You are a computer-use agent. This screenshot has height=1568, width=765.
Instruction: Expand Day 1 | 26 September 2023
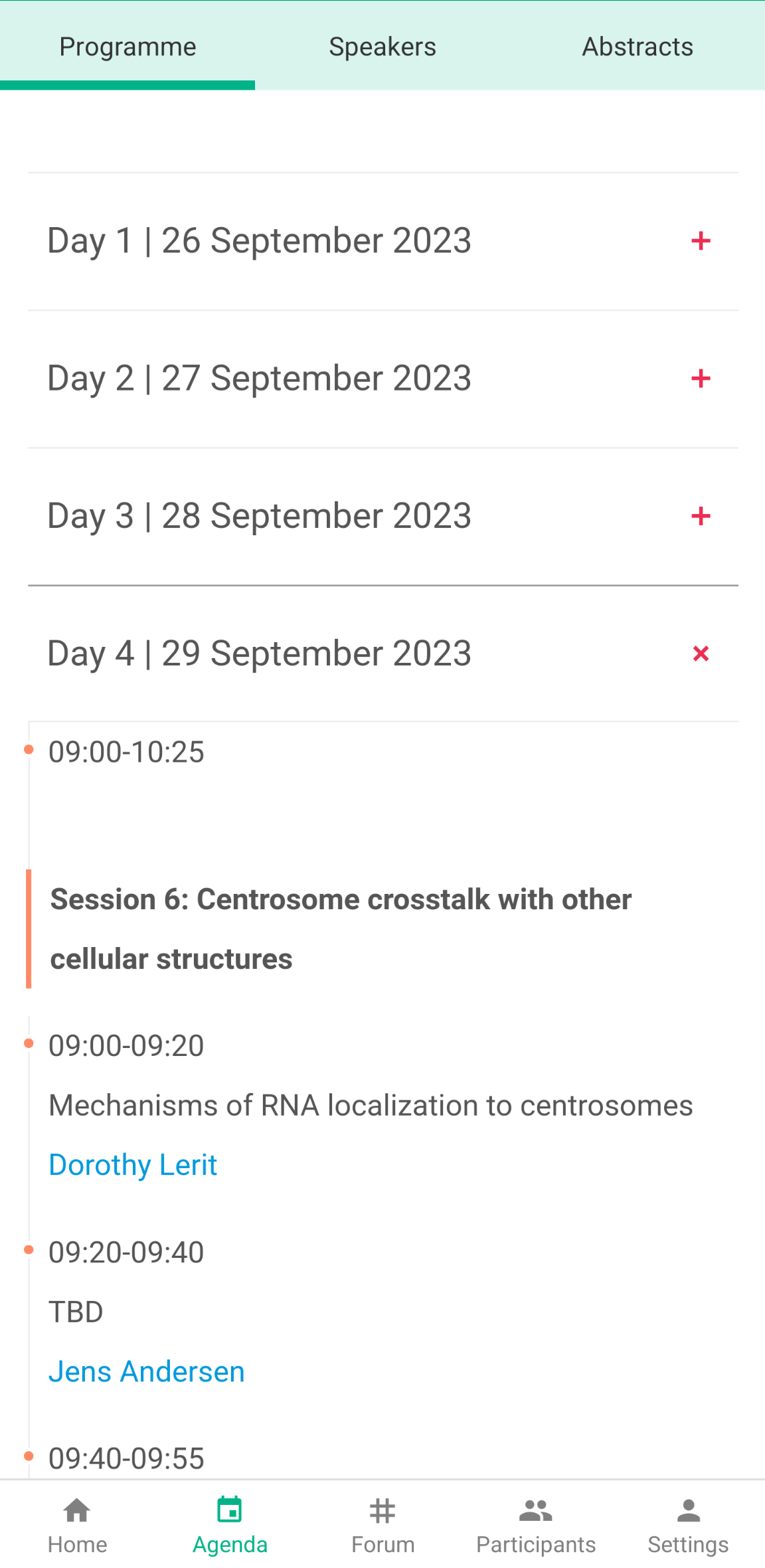tap(259, 240)
